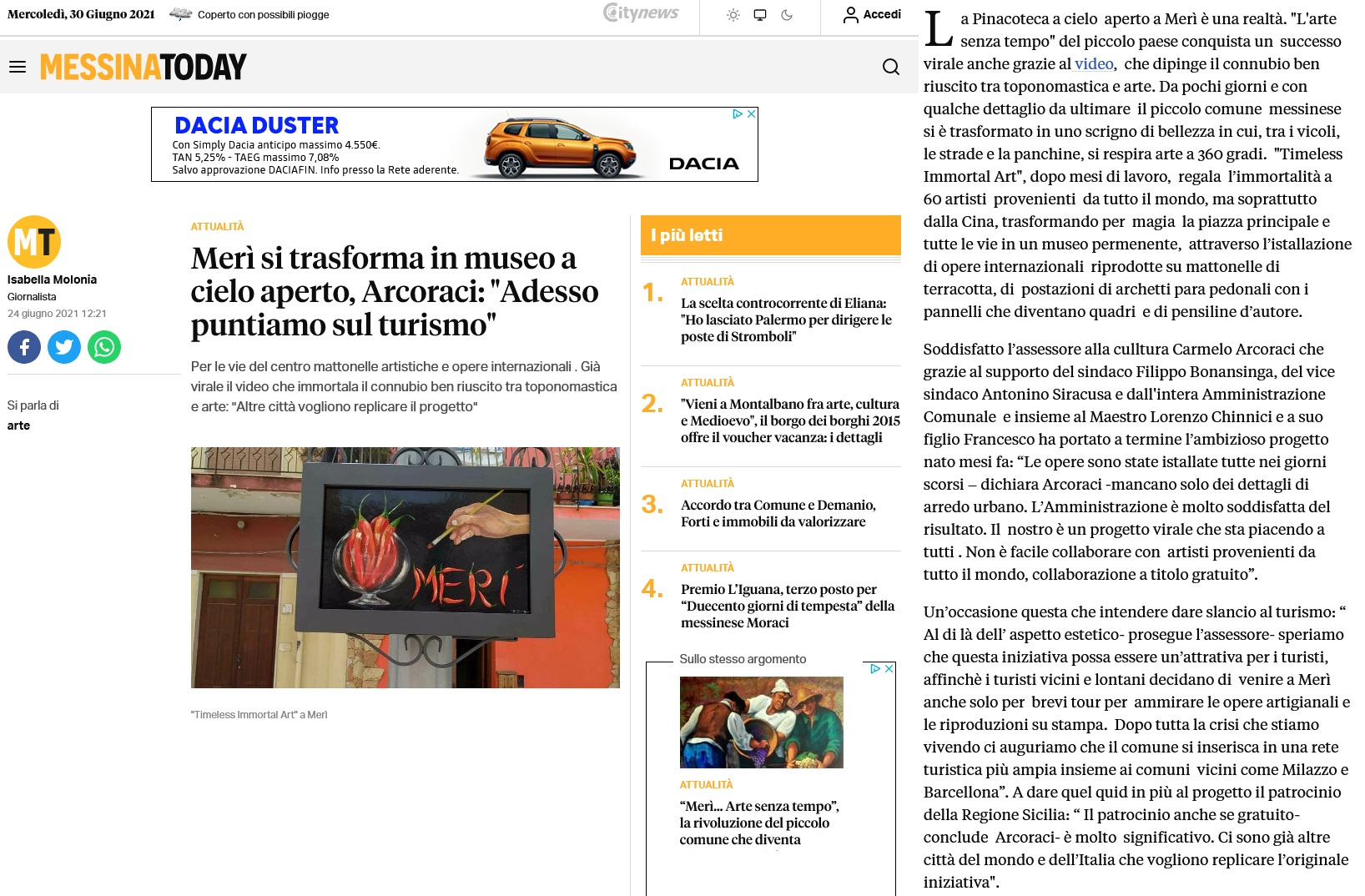
Task: Open the ATTUALITÀ category above headline
Action: point(217,227)
